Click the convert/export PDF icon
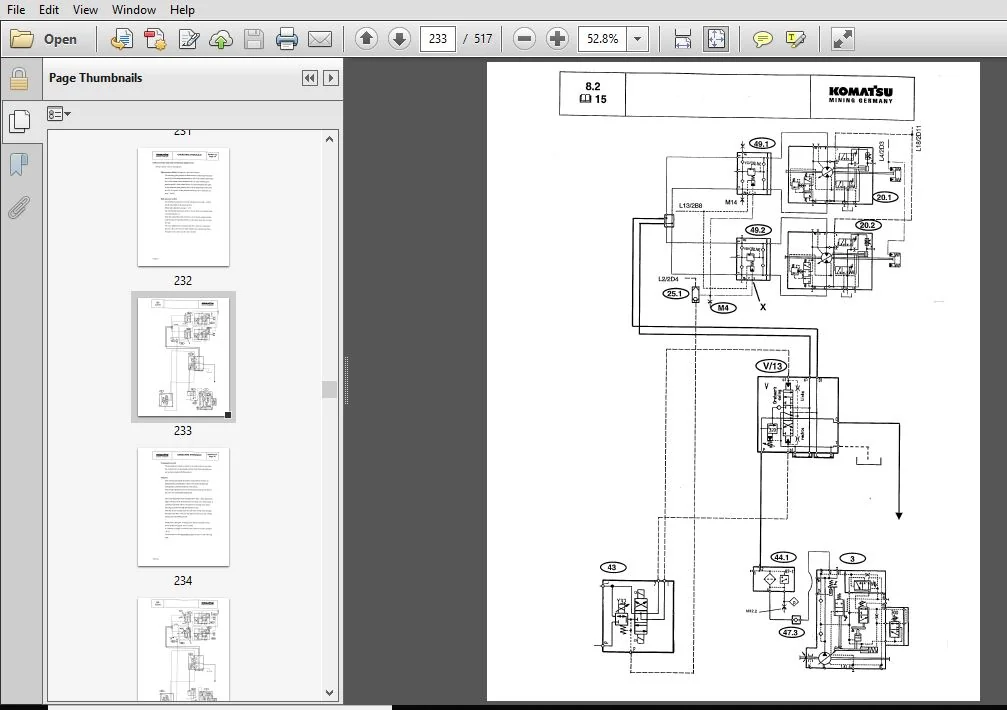Image resolution: width=1007 pixels, height=710 pixels. pos(121,39)
